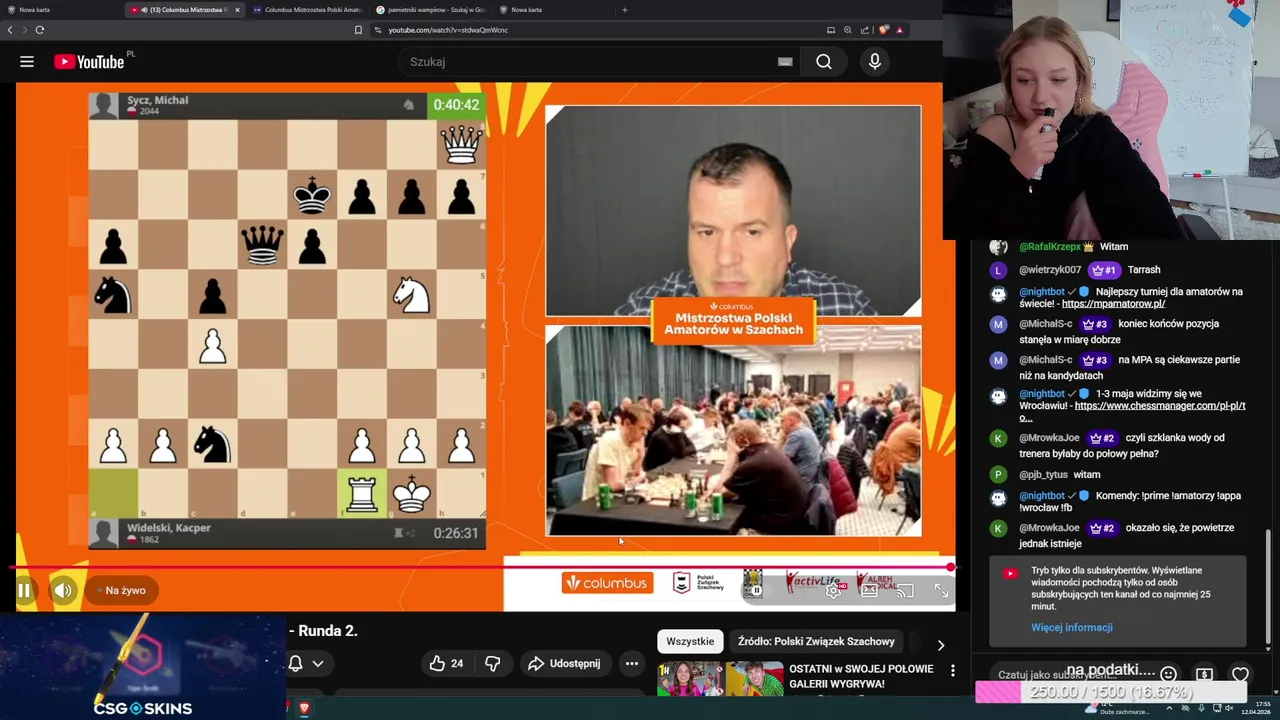
Task: Close the Columbus Mistrzostwa YouTube tab
Action: coord(237,10)
